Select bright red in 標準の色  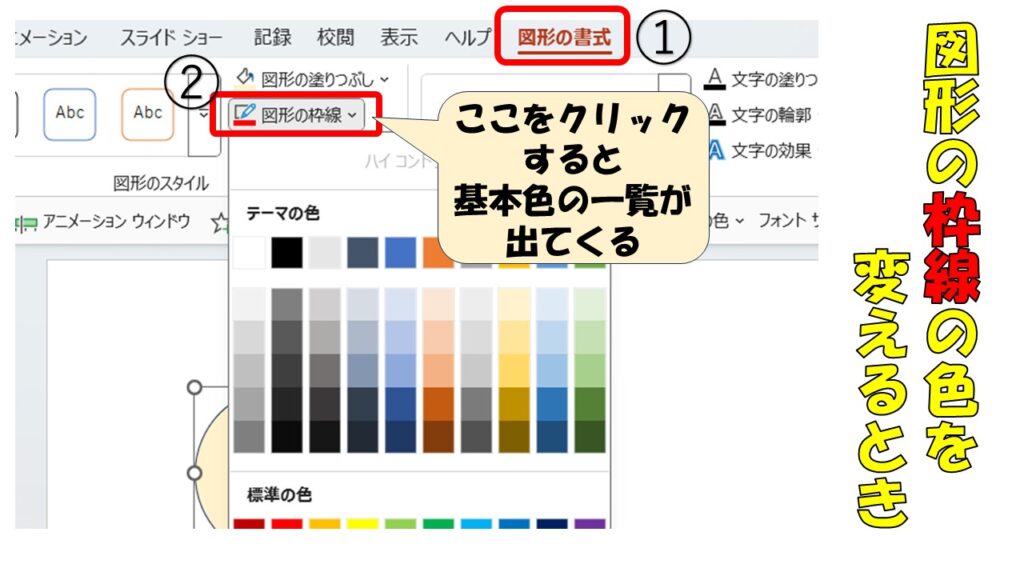pyautogui.click(x=287, y=524)
